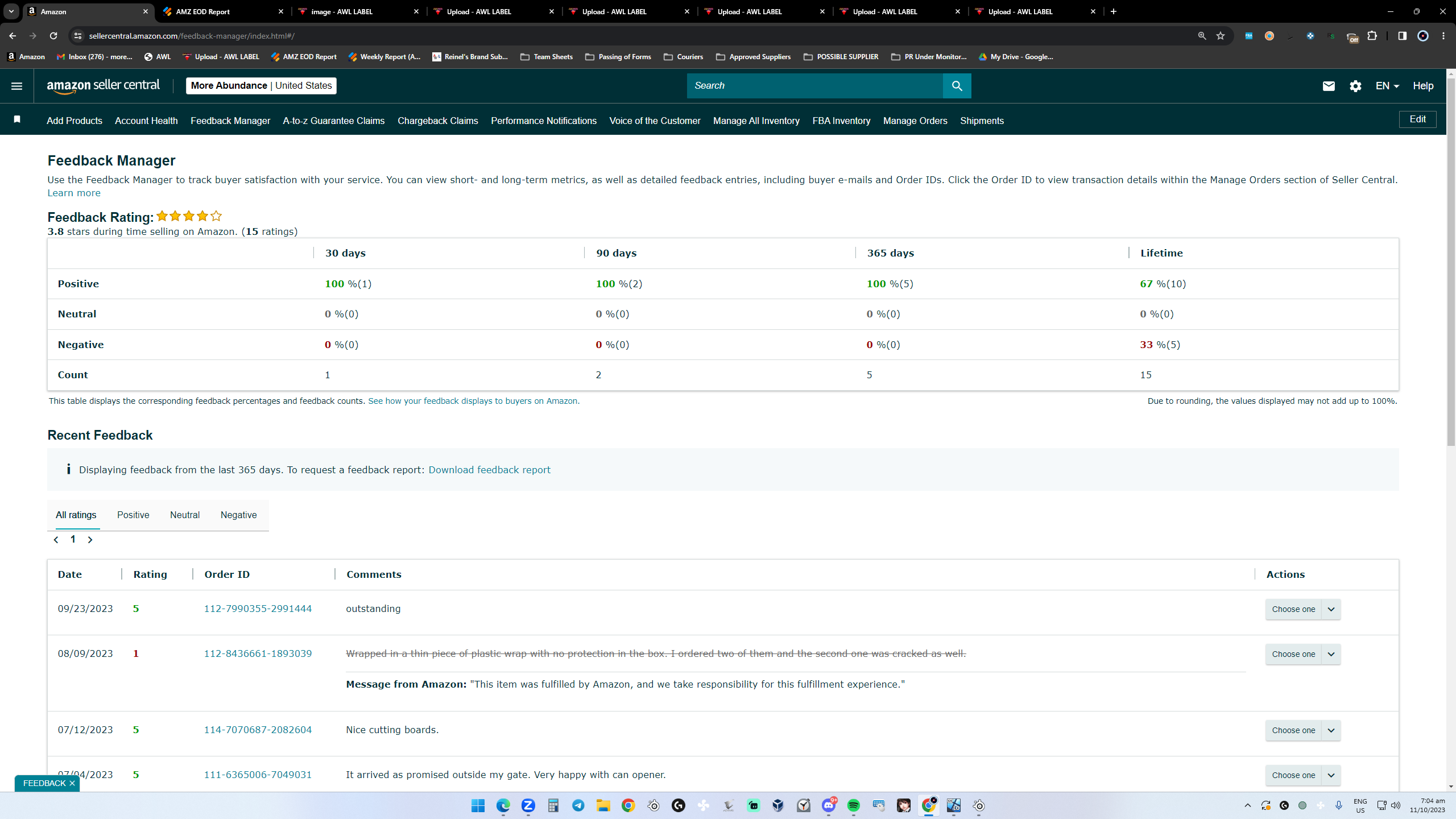Click into the Seller Central search field

pos(815,86)
